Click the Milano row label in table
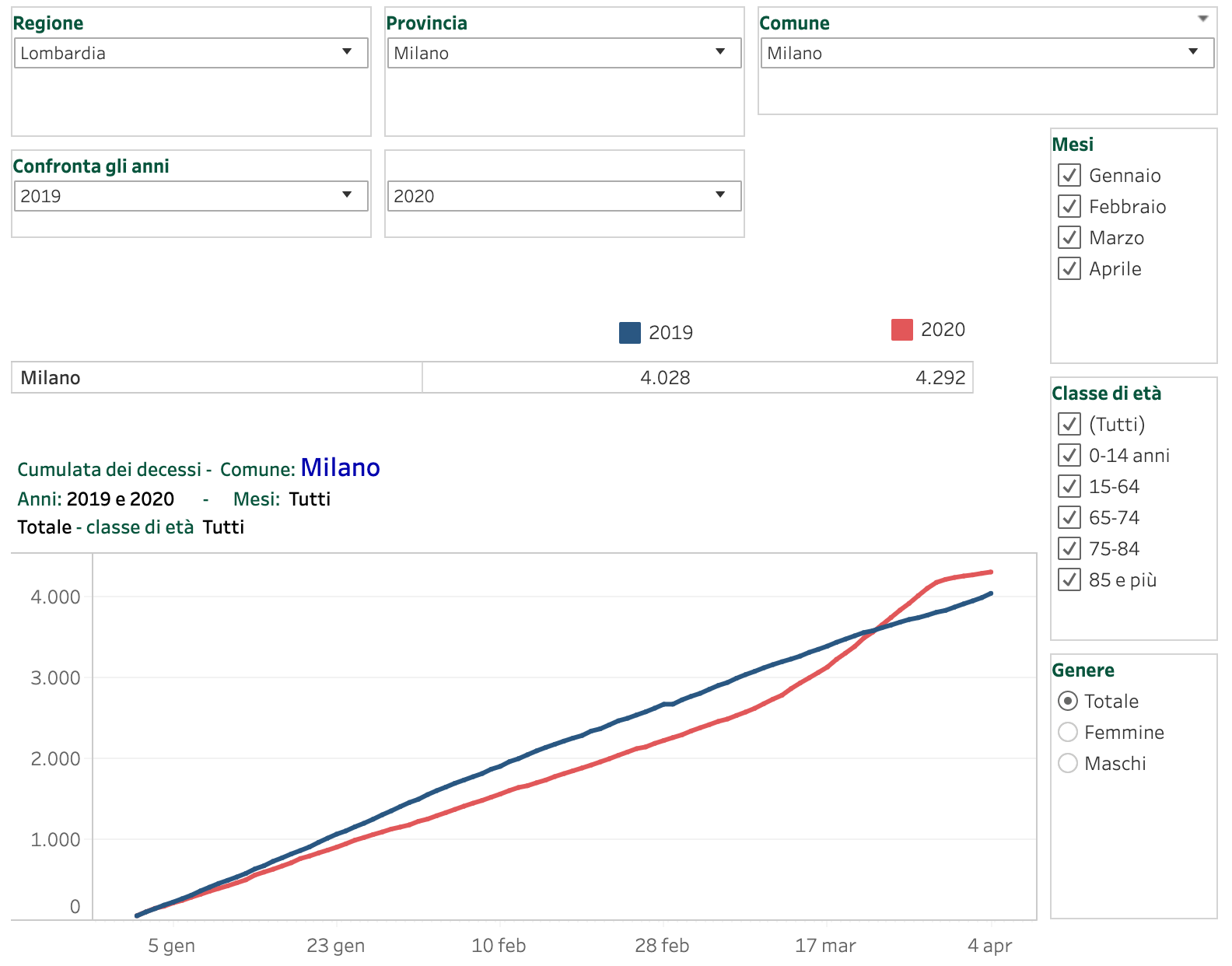Viewport: 1232px width, 966px height. pos(51,378)
